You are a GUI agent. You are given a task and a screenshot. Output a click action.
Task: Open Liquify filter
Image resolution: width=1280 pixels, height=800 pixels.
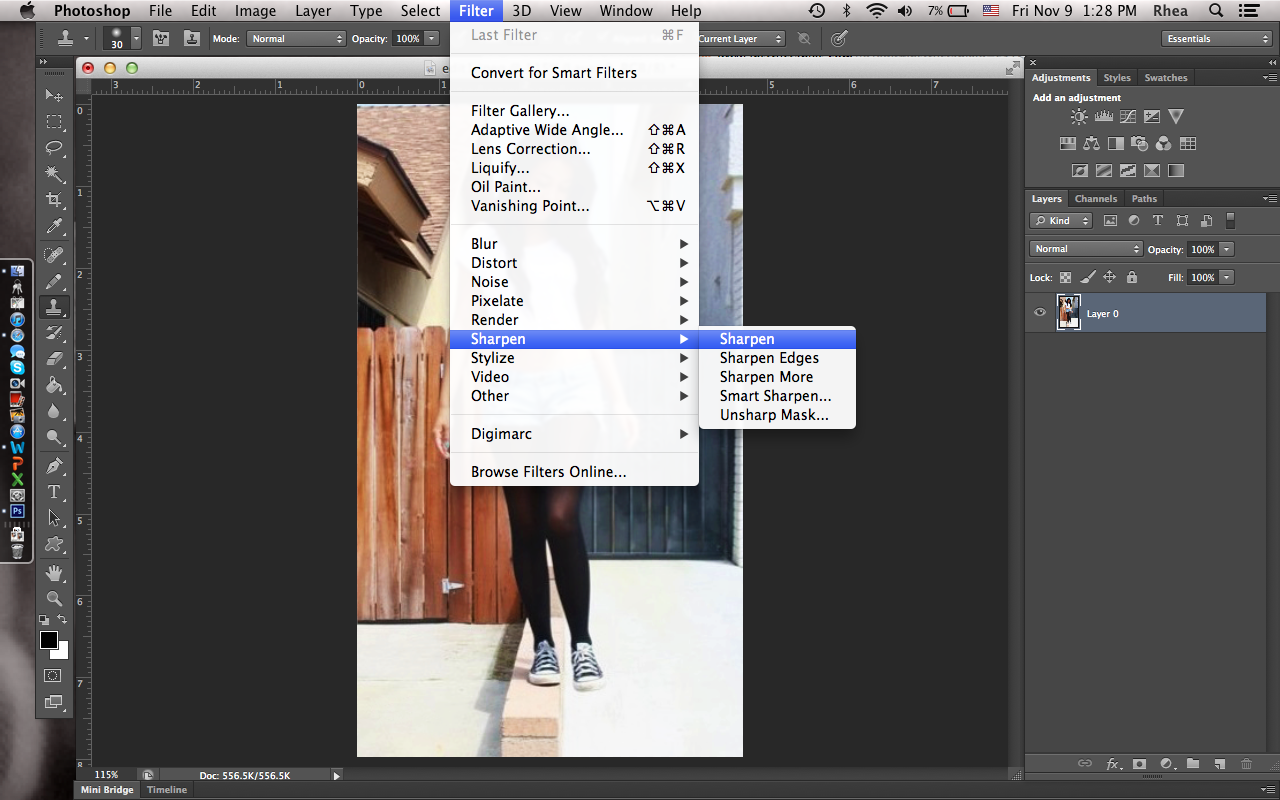click(574, 168)
